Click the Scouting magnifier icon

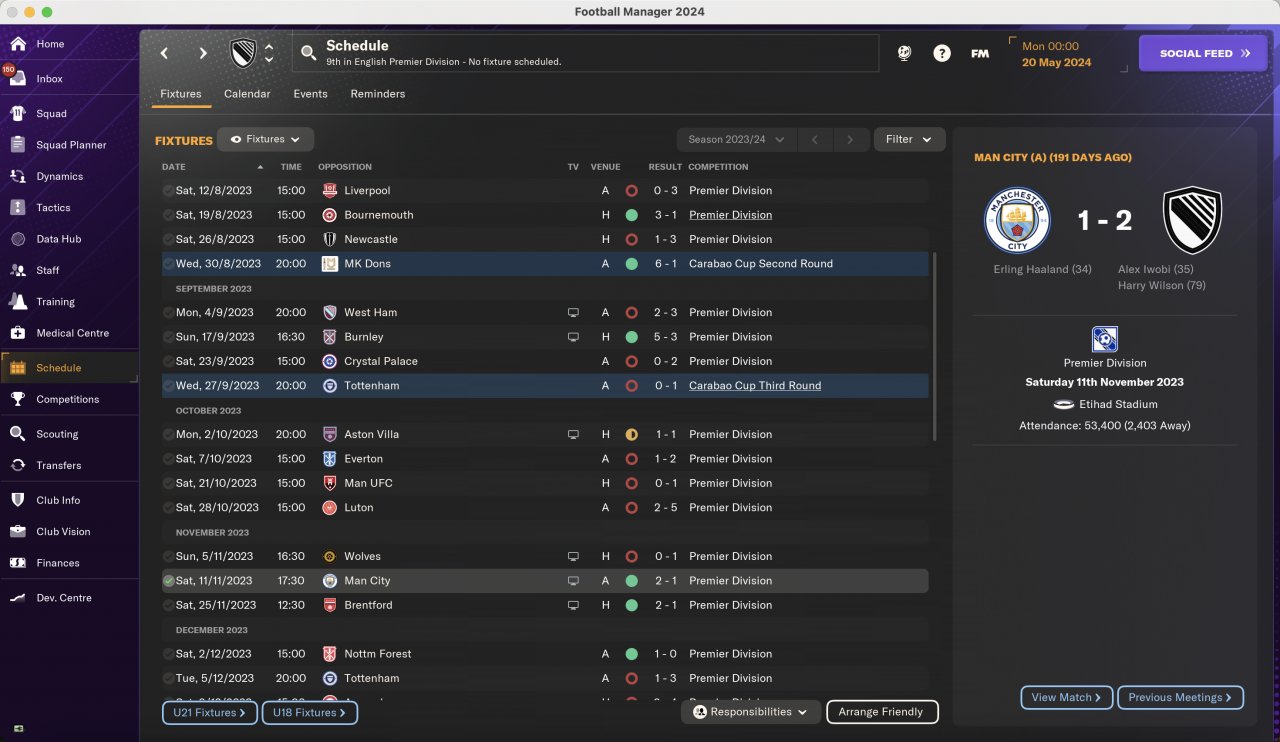18,434
